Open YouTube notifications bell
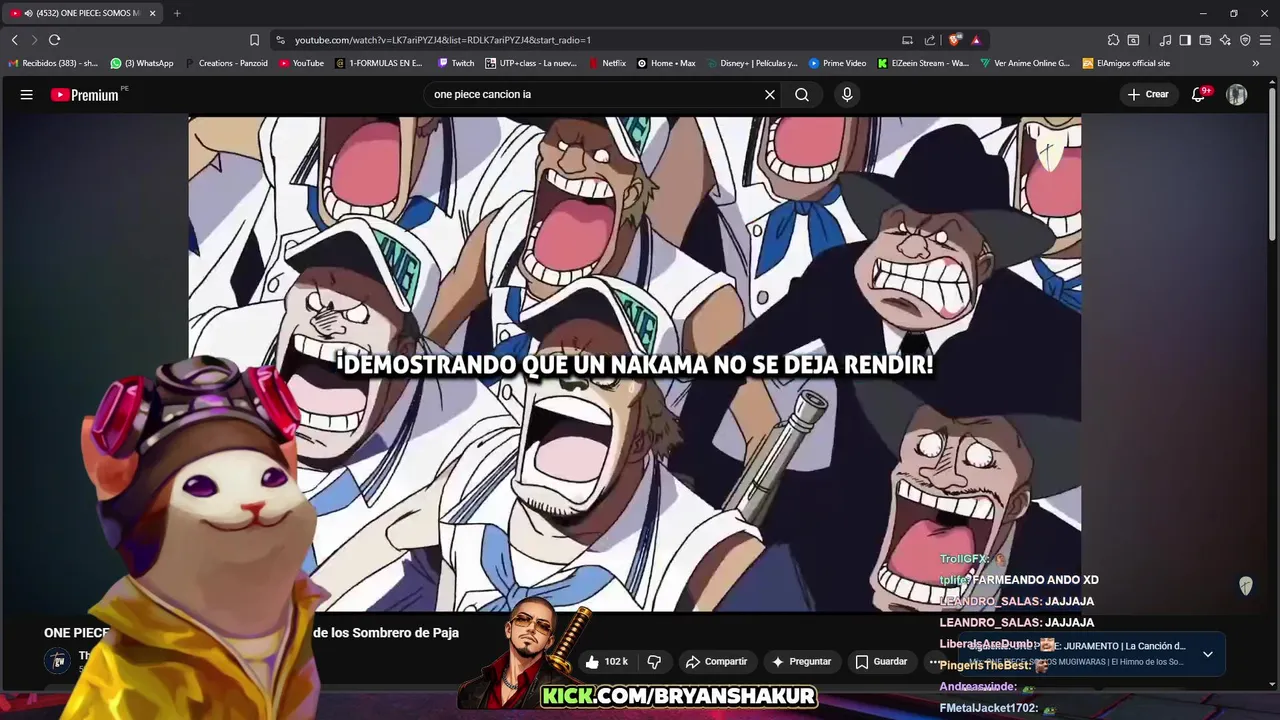 [1199, 94]
